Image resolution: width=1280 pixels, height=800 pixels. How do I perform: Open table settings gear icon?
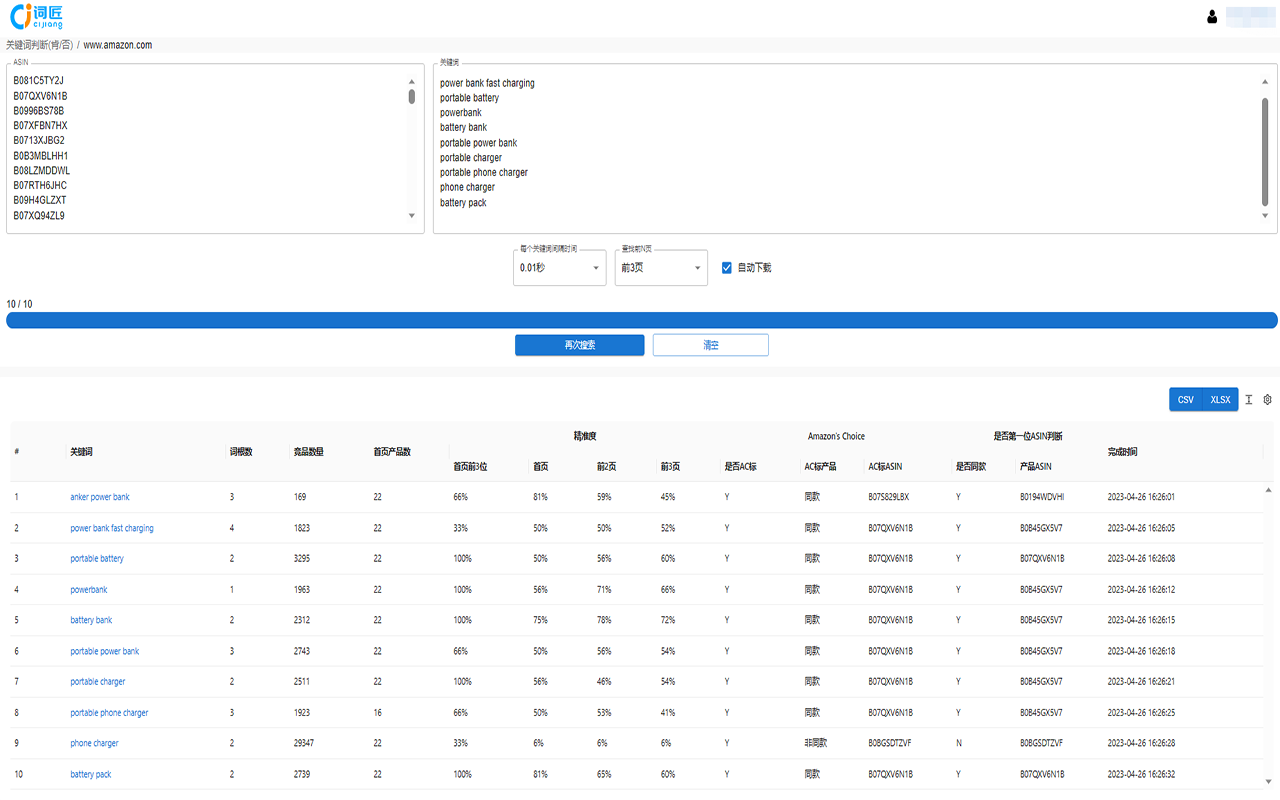(x=1267, y=400)
